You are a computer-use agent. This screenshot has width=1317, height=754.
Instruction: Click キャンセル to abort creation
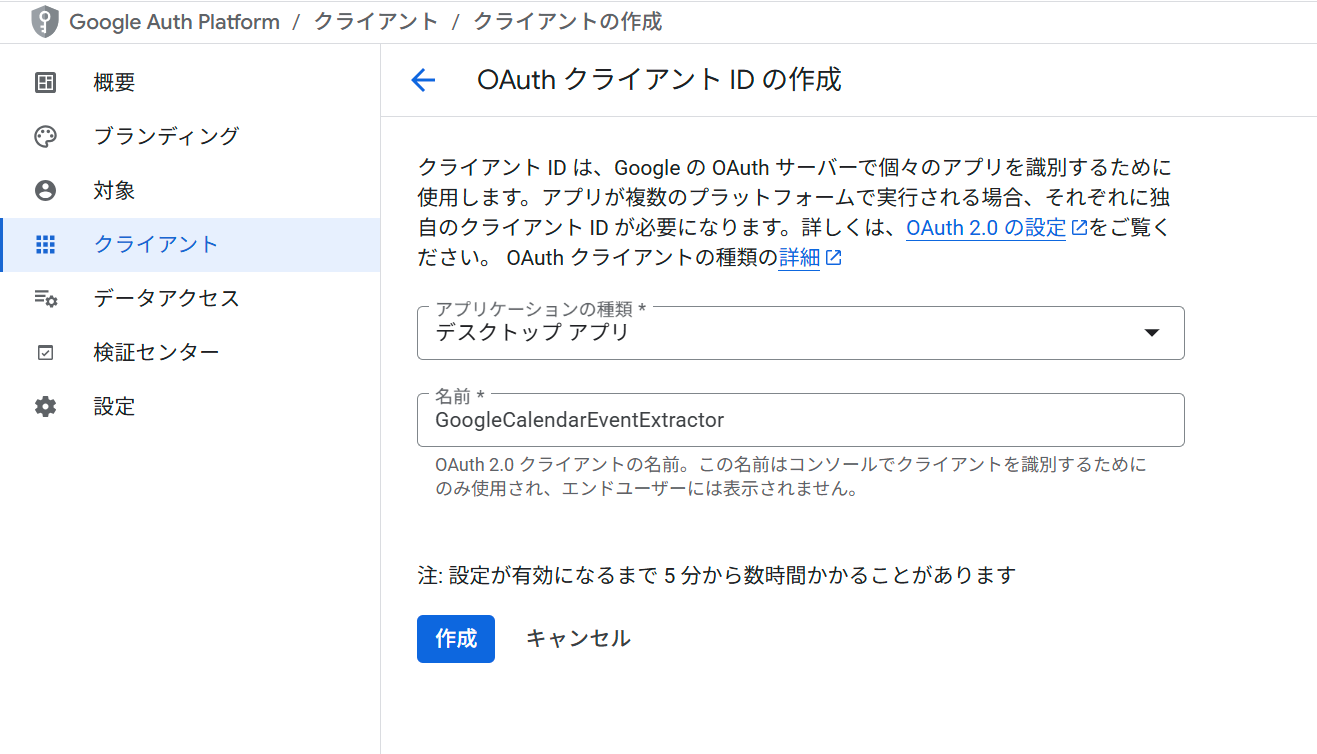click(577, 638)
